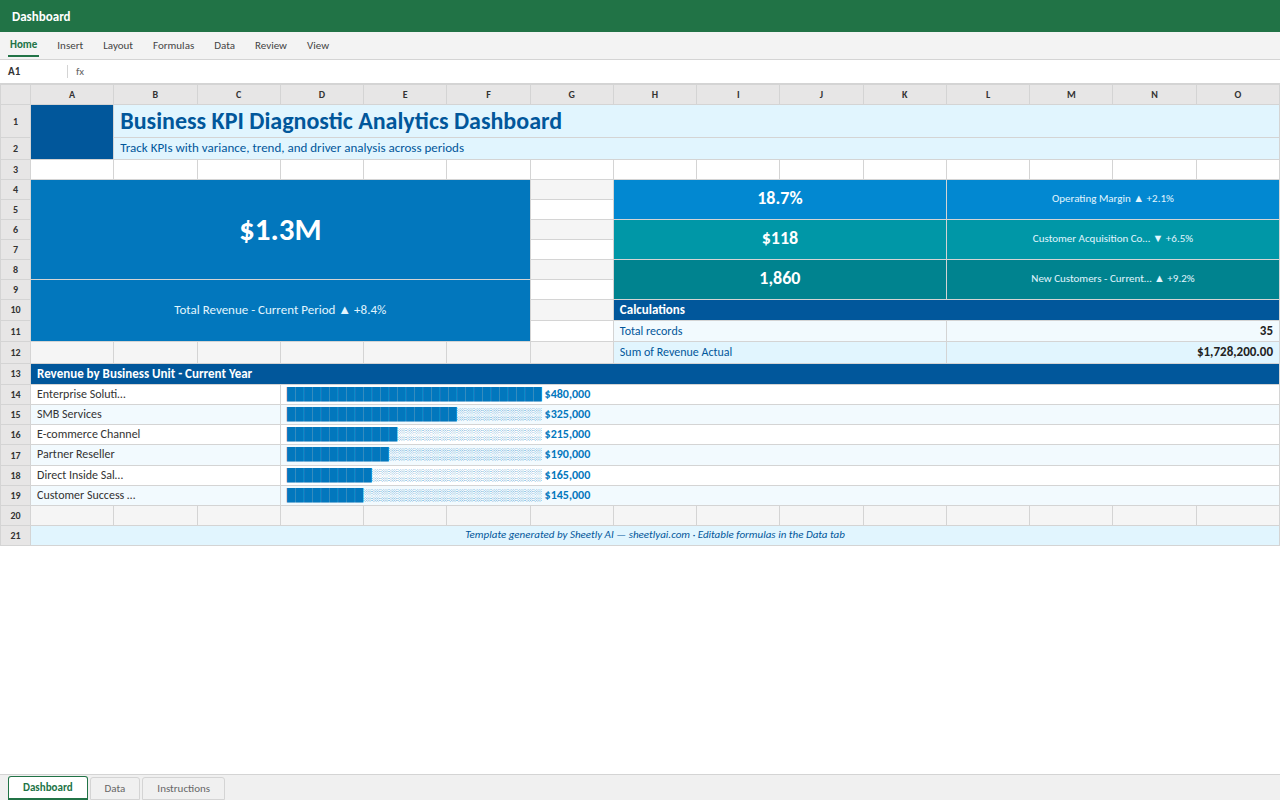The height and width of the screenshot is (800, 1280).
Task: Select row 13 header
Action: (x=15, y=373)
